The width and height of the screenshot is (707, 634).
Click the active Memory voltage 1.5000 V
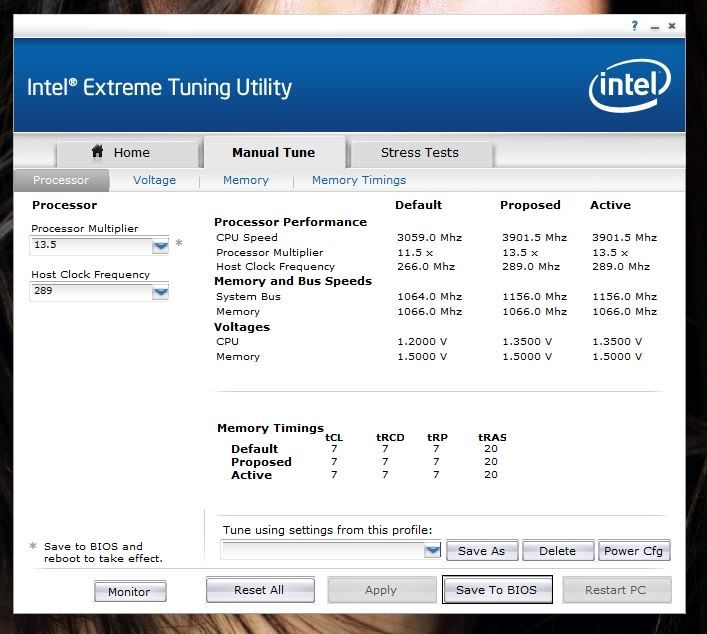[x=617, y=357]
